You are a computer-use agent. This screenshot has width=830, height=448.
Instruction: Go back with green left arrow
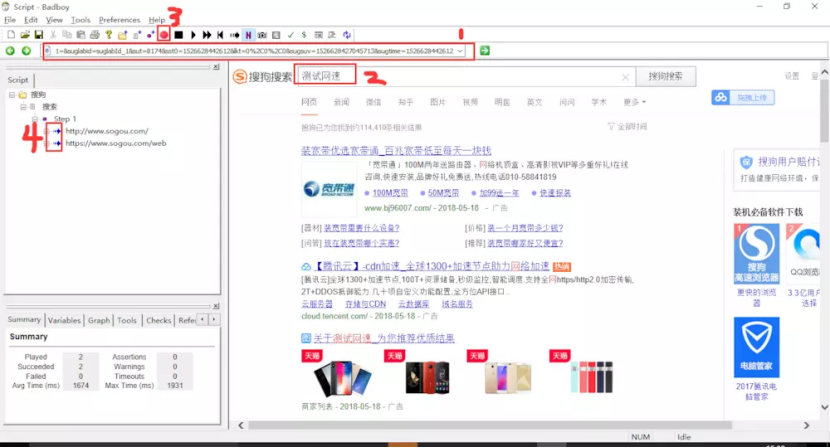pos(10,51)
